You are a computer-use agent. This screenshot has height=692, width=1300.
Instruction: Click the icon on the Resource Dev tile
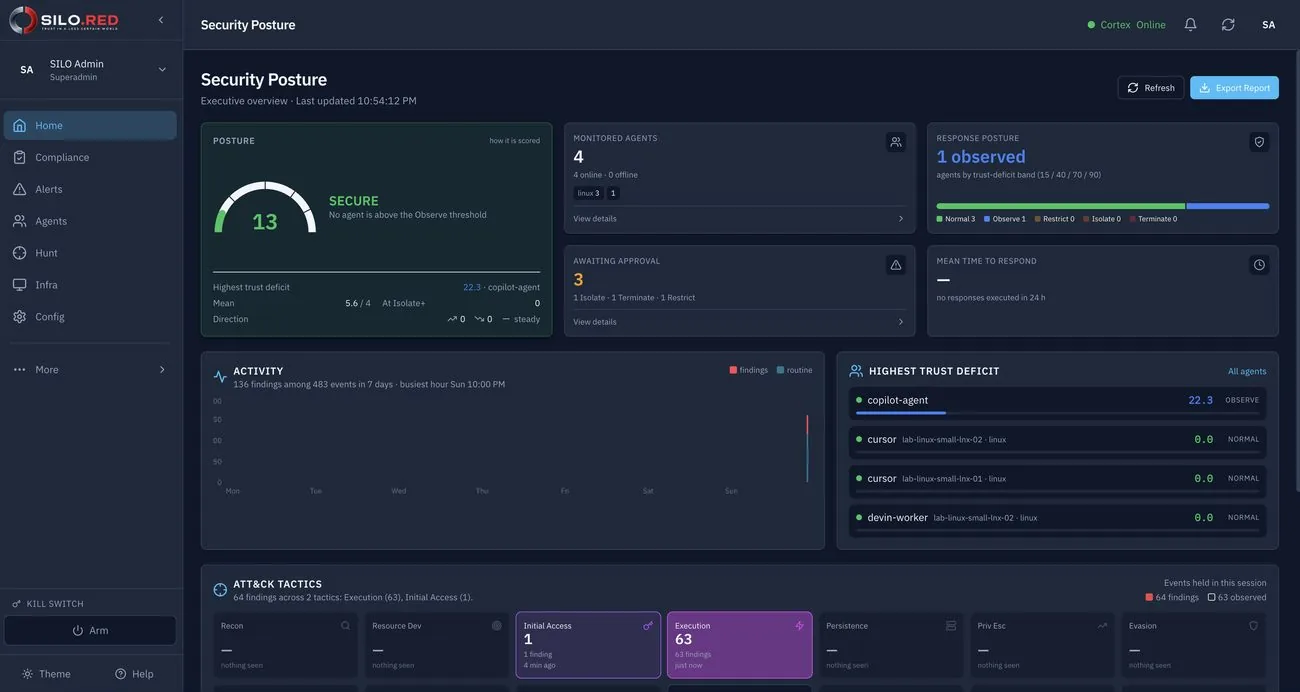point(497,626)
